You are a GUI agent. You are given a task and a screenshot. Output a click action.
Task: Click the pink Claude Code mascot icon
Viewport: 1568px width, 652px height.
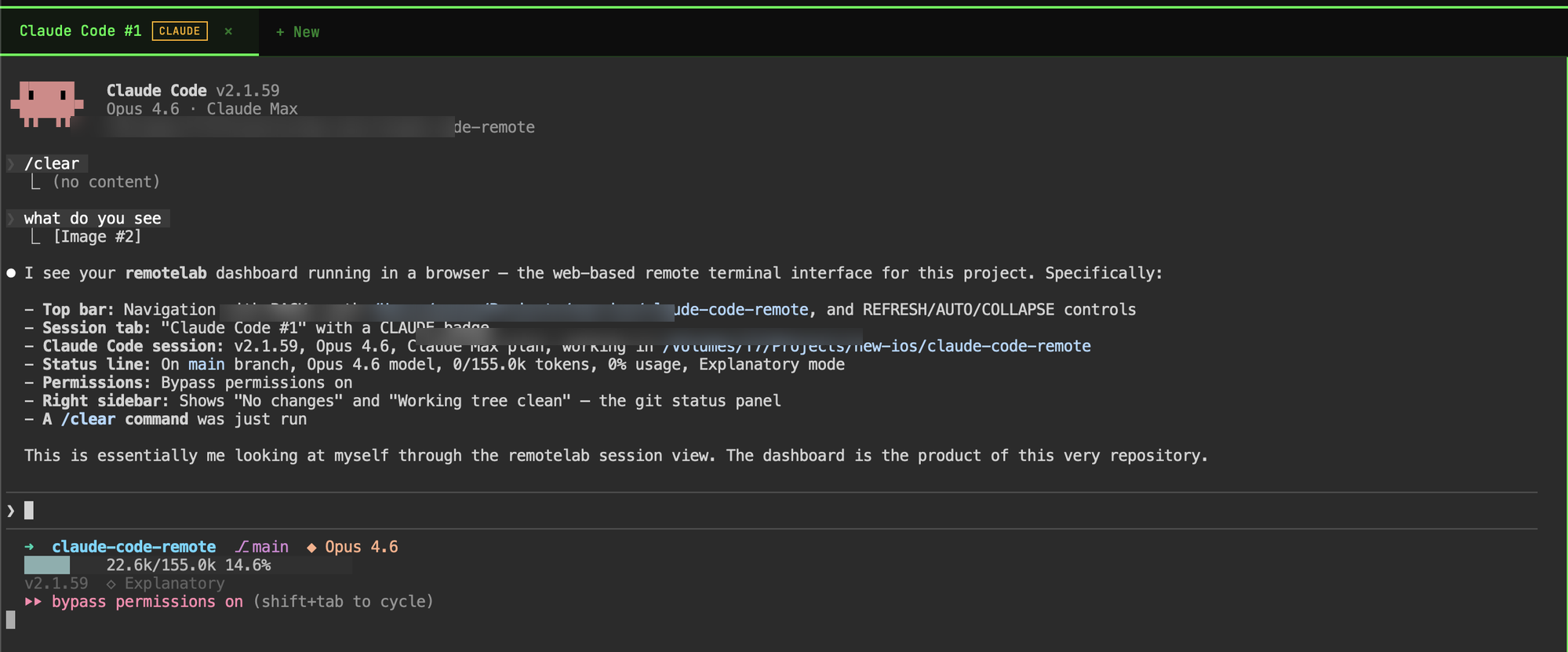47,104
